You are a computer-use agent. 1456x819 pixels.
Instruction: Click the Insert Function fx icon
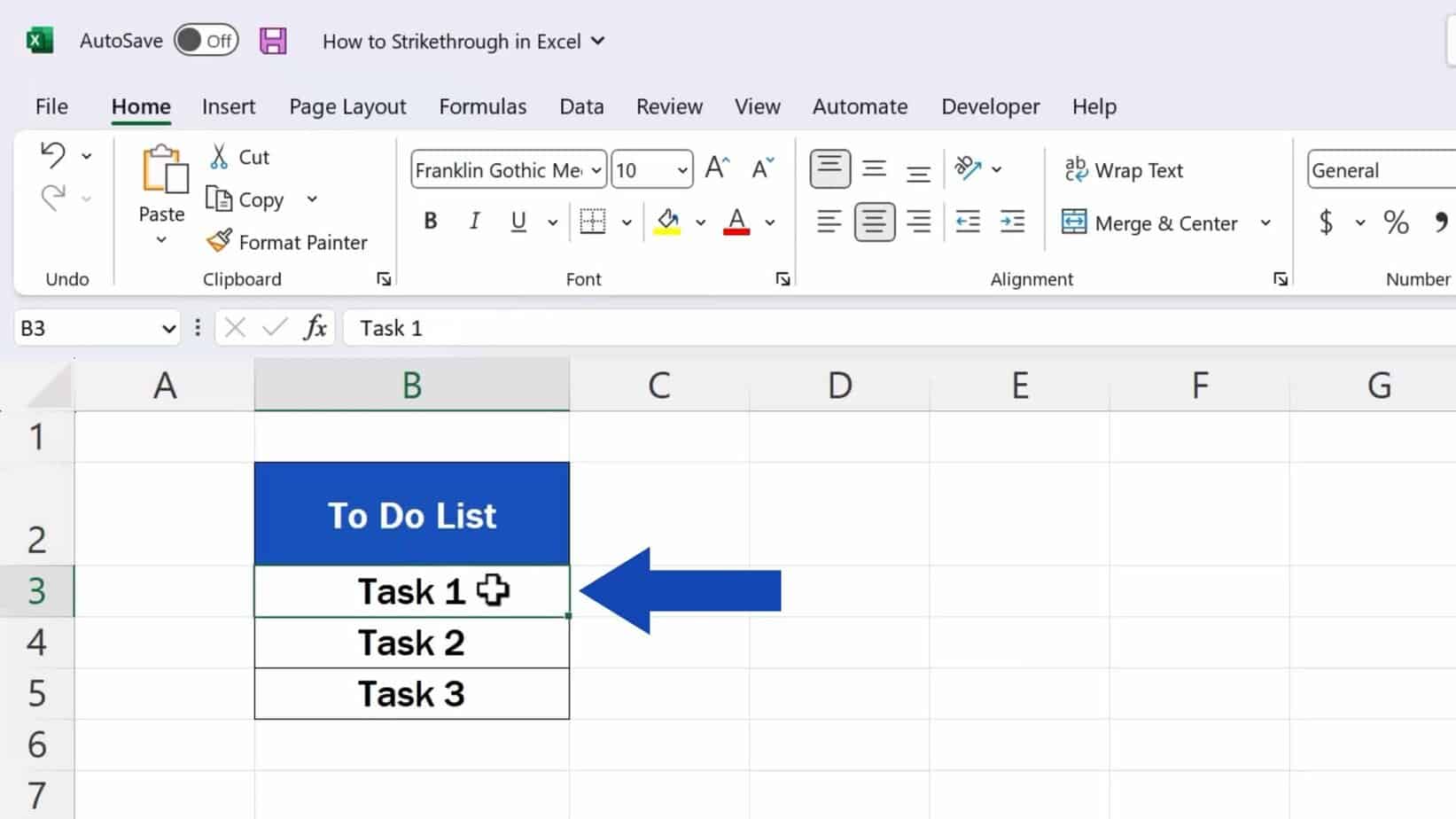tap(315, 327)
